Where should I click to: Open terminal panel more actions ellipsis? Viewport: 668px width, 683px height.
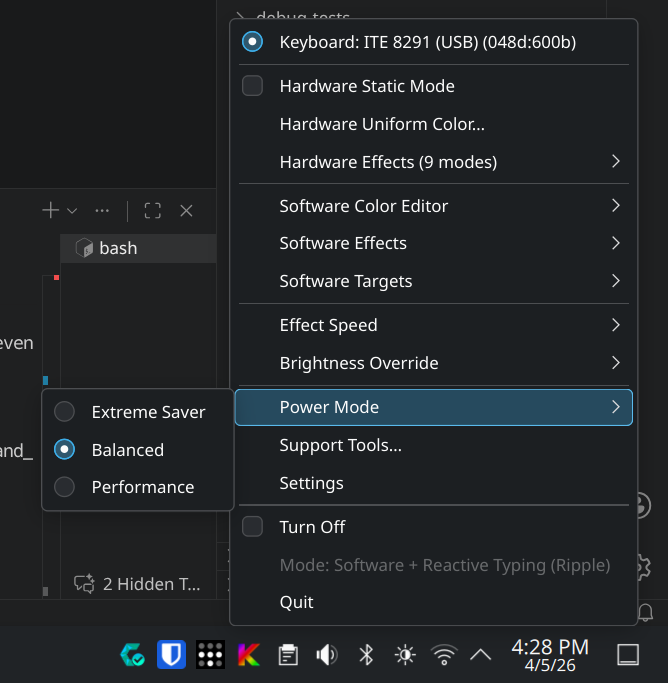pos(102,211)
